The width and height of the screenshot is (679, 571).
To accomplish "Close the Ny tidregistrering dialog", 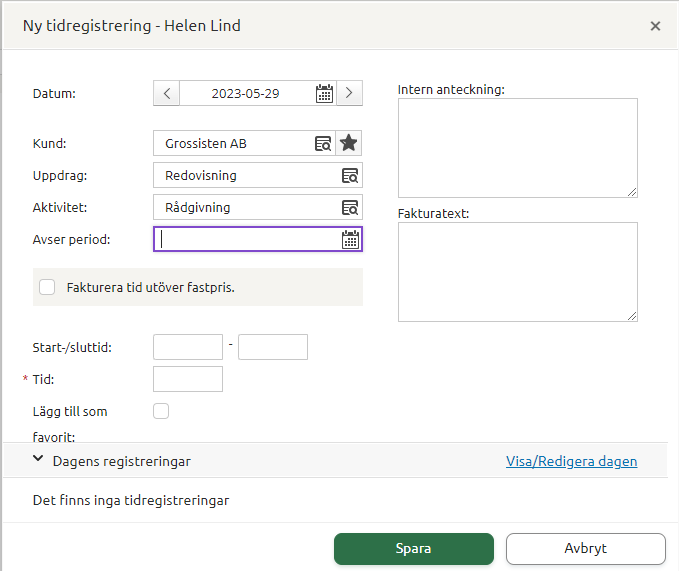I will 655,26.
